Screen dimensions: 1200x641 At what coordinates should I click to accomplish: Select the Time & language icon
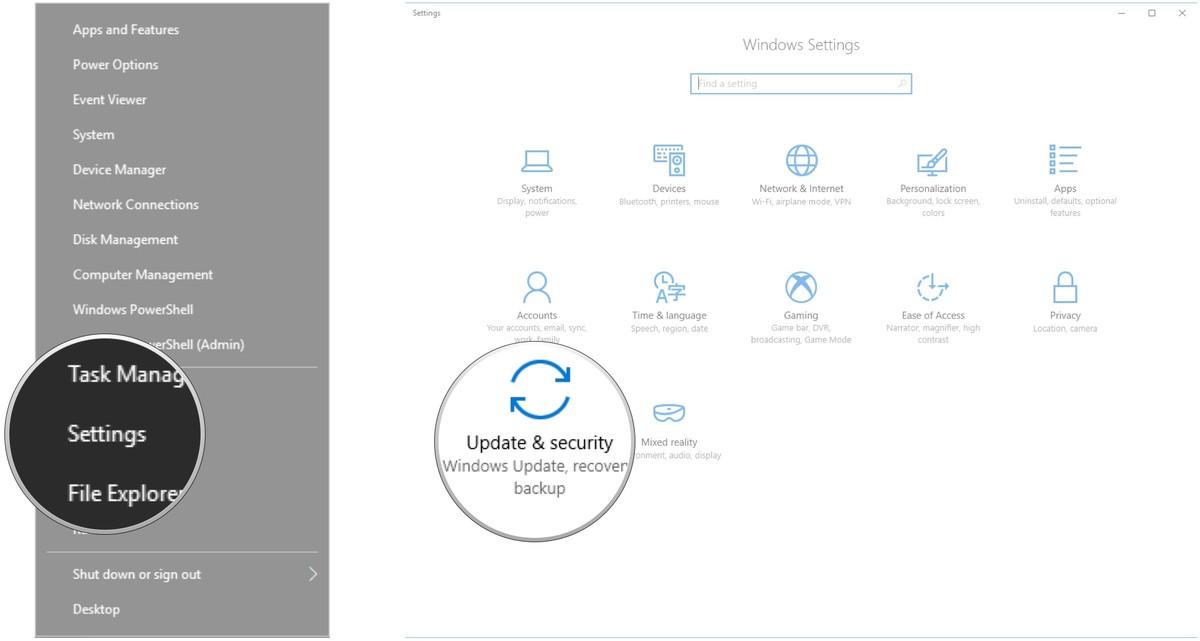point(669,287)
